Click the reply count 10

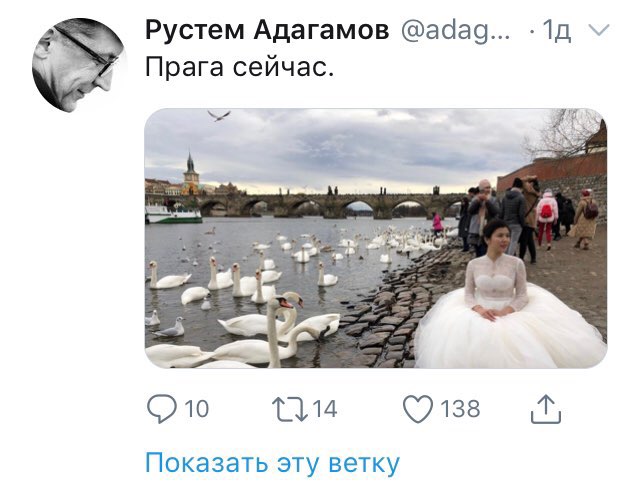pos(197,409)
